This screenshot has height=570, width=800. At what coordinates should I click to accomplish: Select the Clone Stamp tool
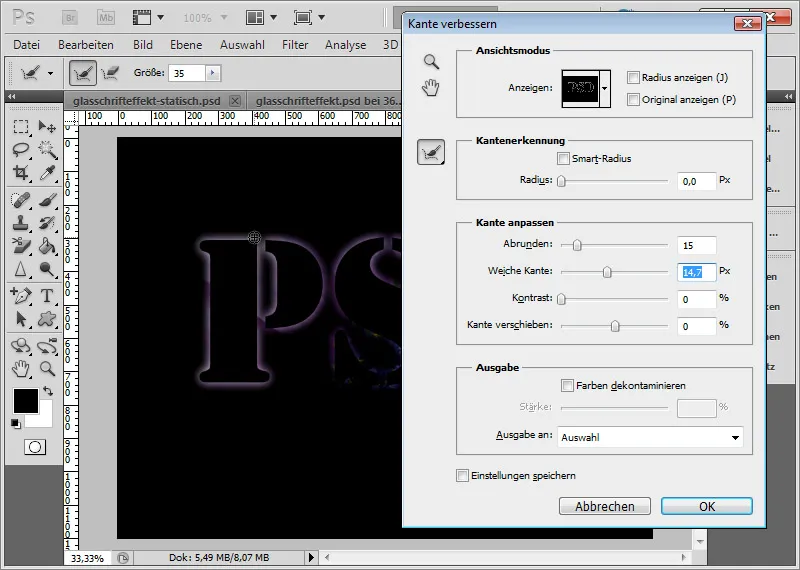pos(21,223)
